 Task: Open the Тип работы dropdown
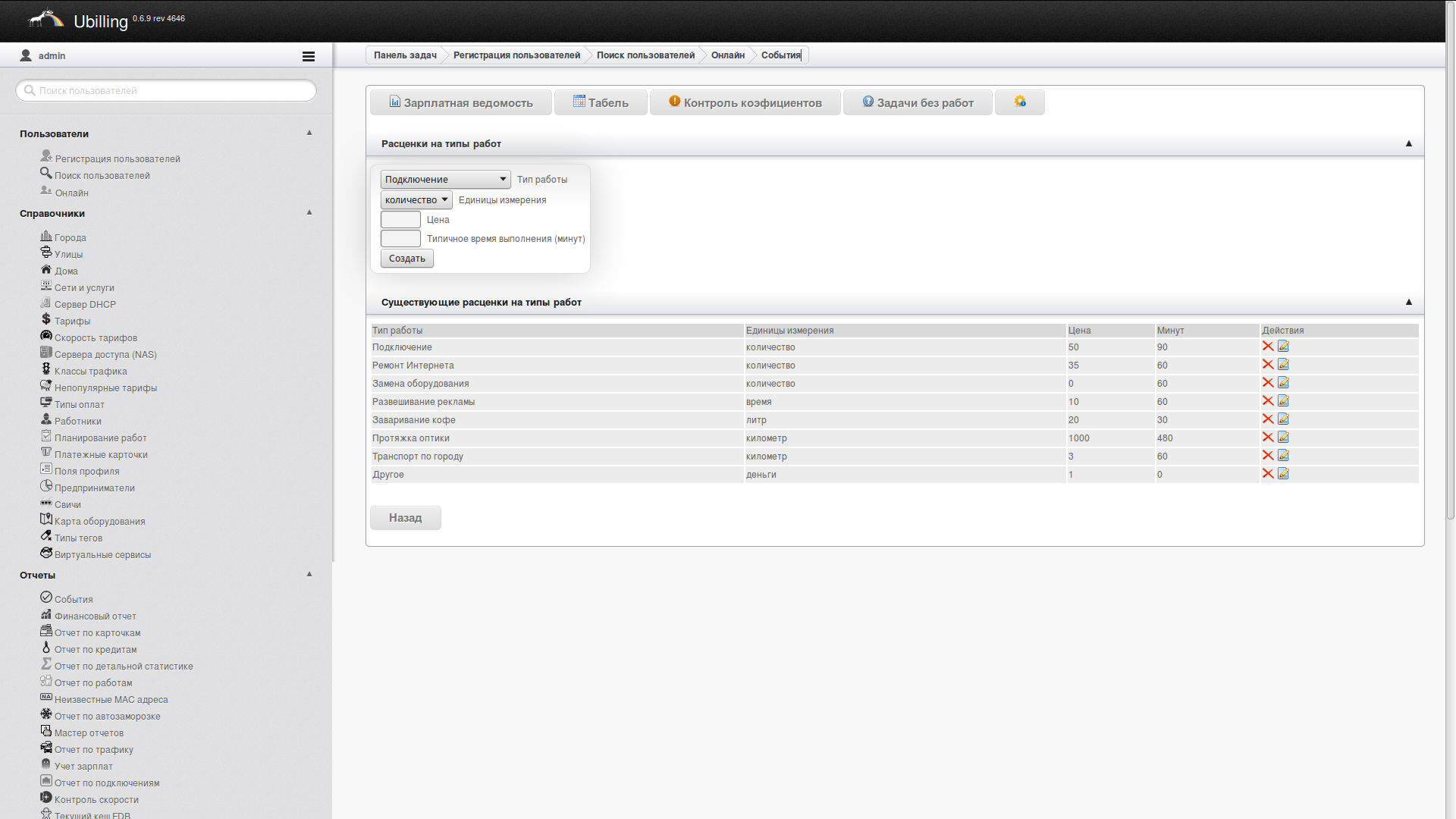pos(445,180)
